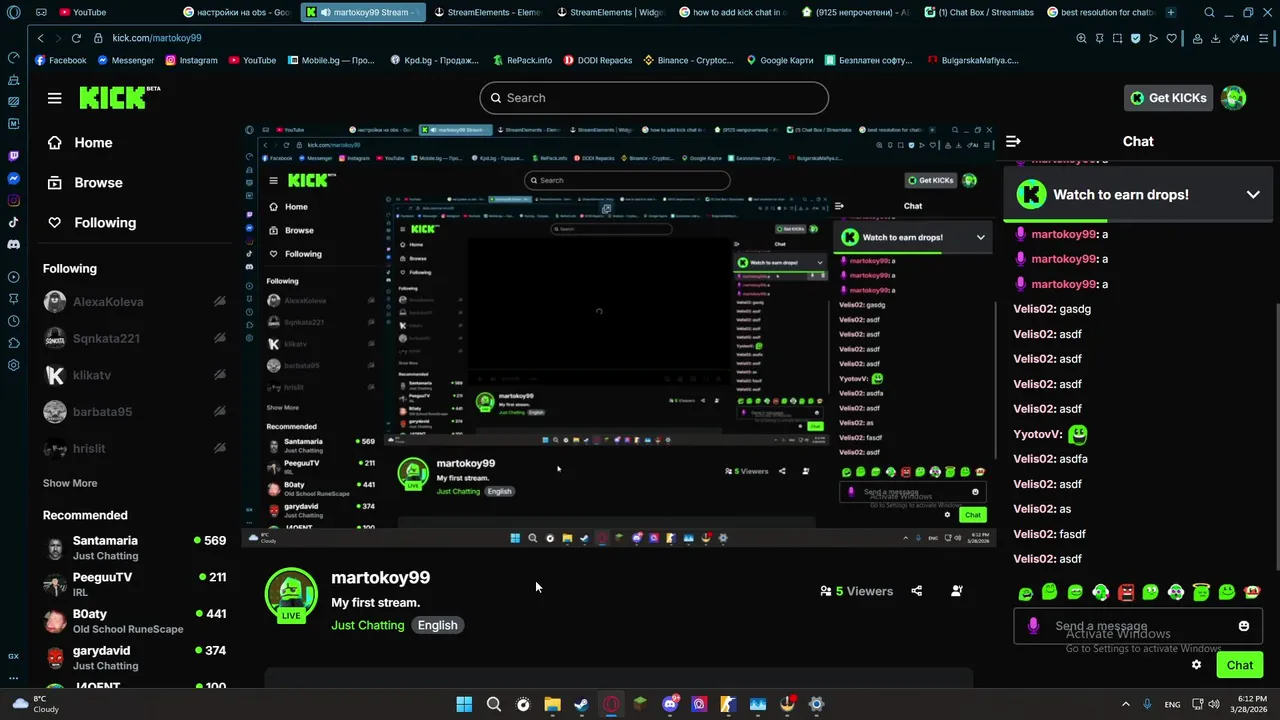1280x720 pixels.
Task: Click the follow user icon beside share
Action: pyautogui.click(x=957, y=591)
